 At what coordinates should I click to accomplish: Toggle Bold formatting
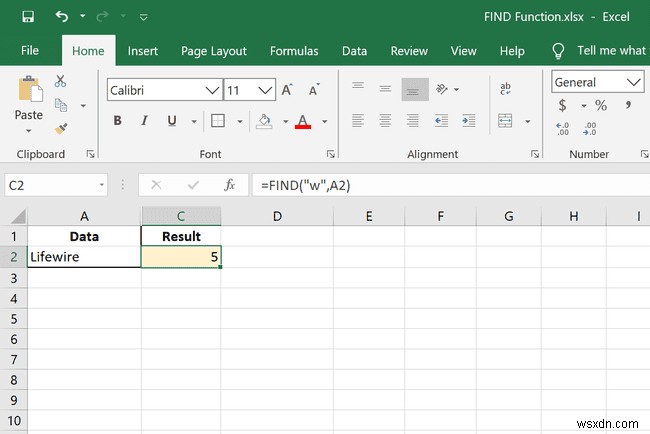tap(117, 121)
